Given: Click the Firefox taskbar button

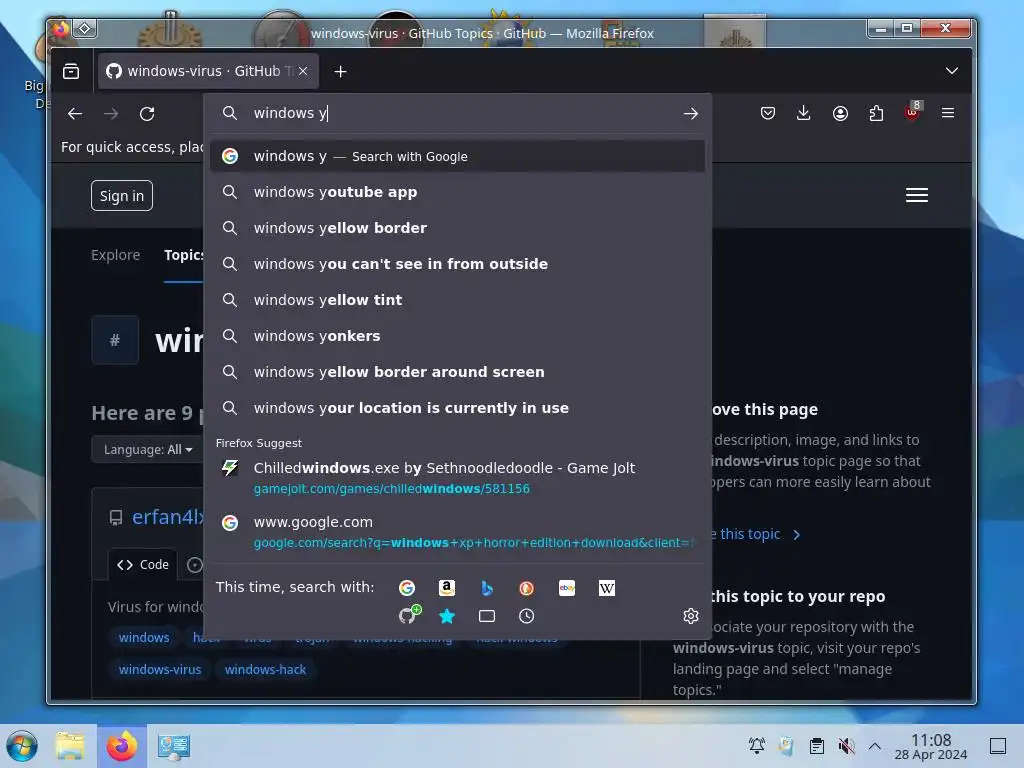Looking at the screenshot, I should (x=121, y=746).
